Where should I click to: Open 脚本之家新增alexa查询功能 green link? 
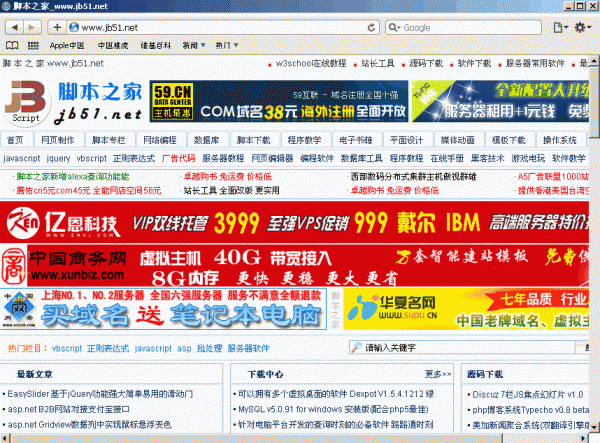click(73, 176)
